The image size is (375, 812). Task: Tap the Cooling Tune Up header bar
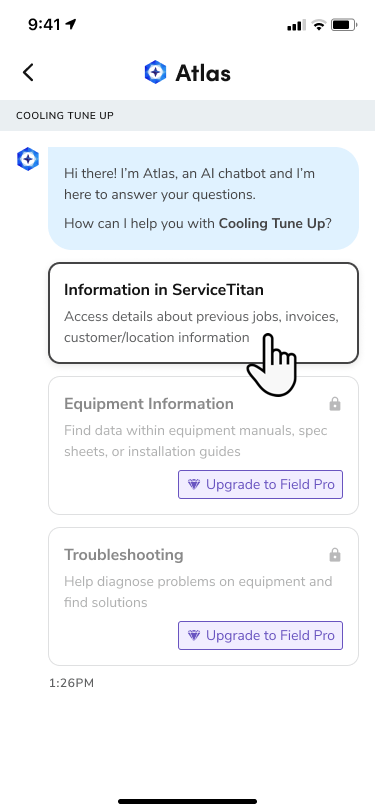point(188,115)
